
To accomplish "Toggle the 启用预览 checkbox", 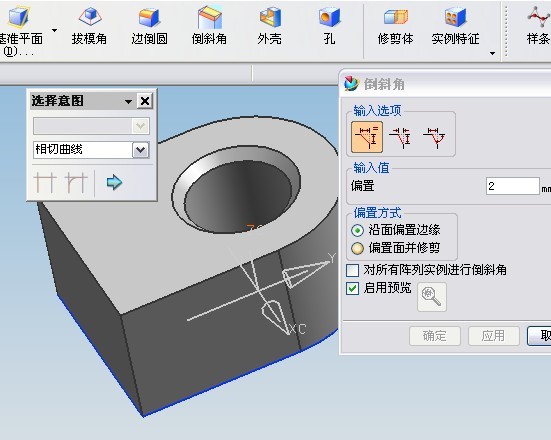I will (x=352, y=288).
